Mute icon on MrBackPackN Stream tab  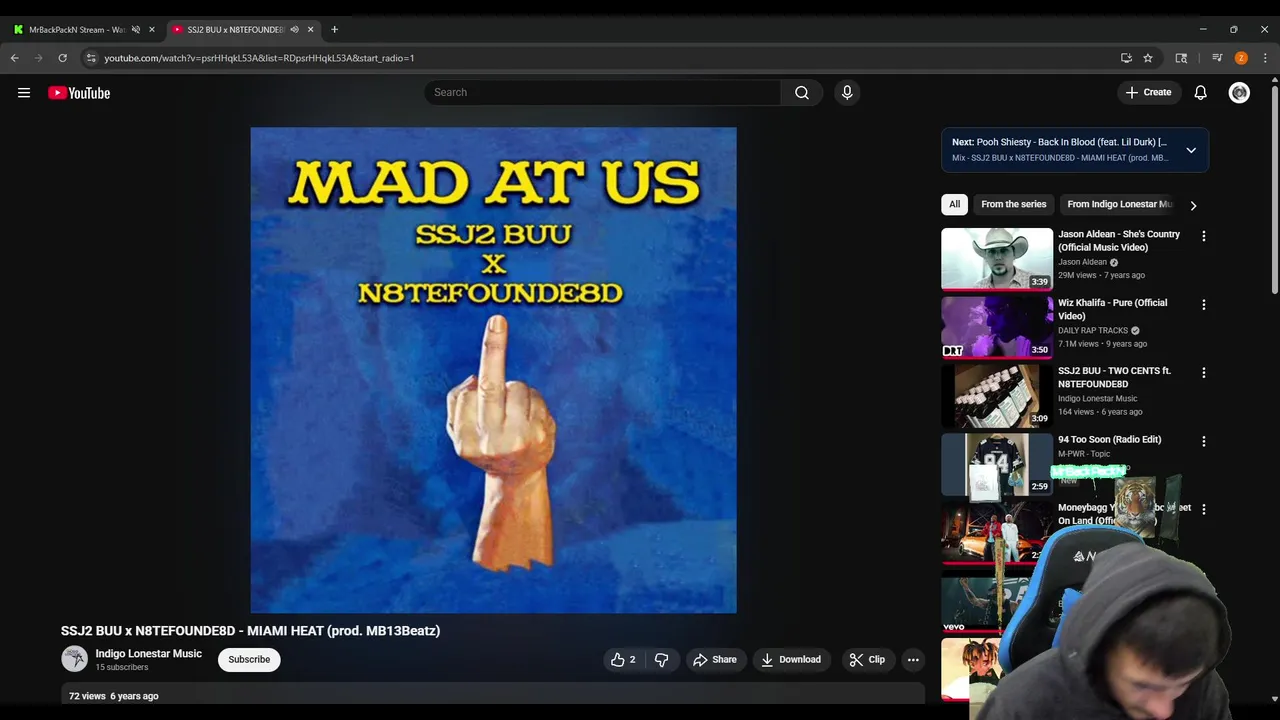pyautogui.click(x=136, y=30)
